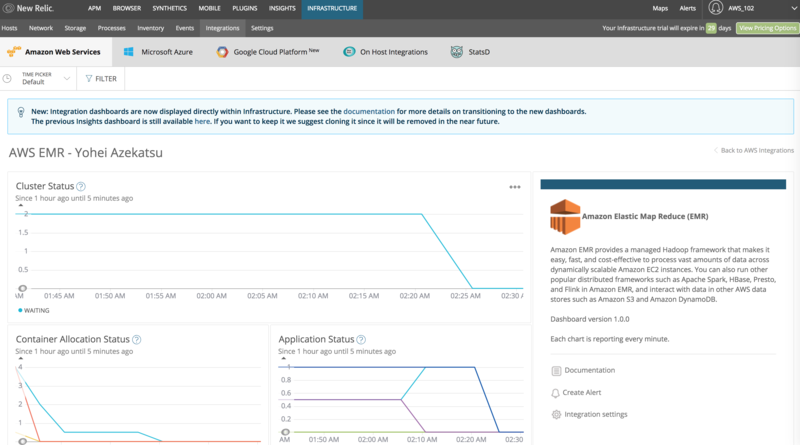The height and width of the screenshot is (445, 800).
Task: Open the Plugins menu
Action: coord(244,8)
